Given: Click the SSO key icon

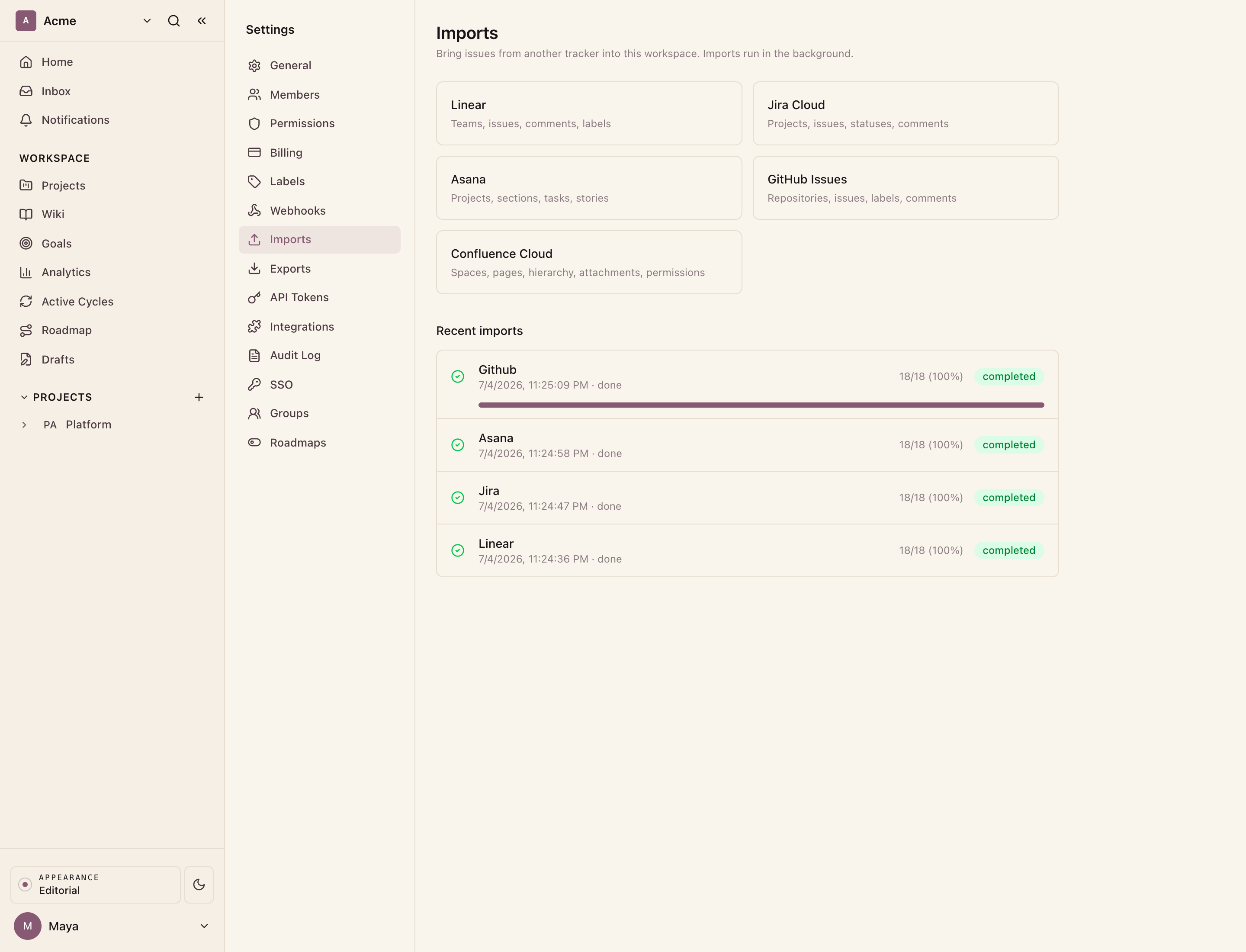Looking at the screenshot, I should pyautogui.click(x=254, y=385).
